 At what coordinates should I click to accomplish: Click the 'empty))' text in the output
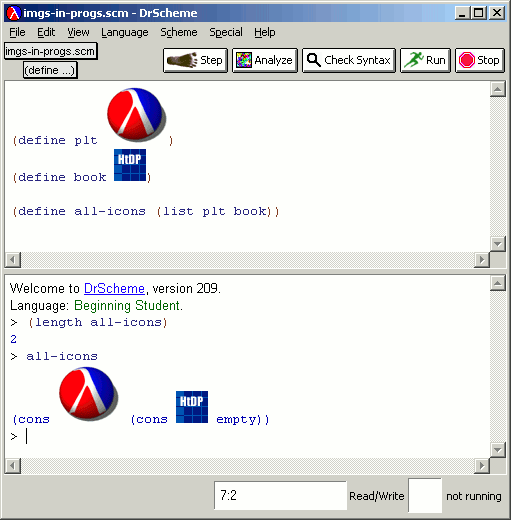(243, 419)
